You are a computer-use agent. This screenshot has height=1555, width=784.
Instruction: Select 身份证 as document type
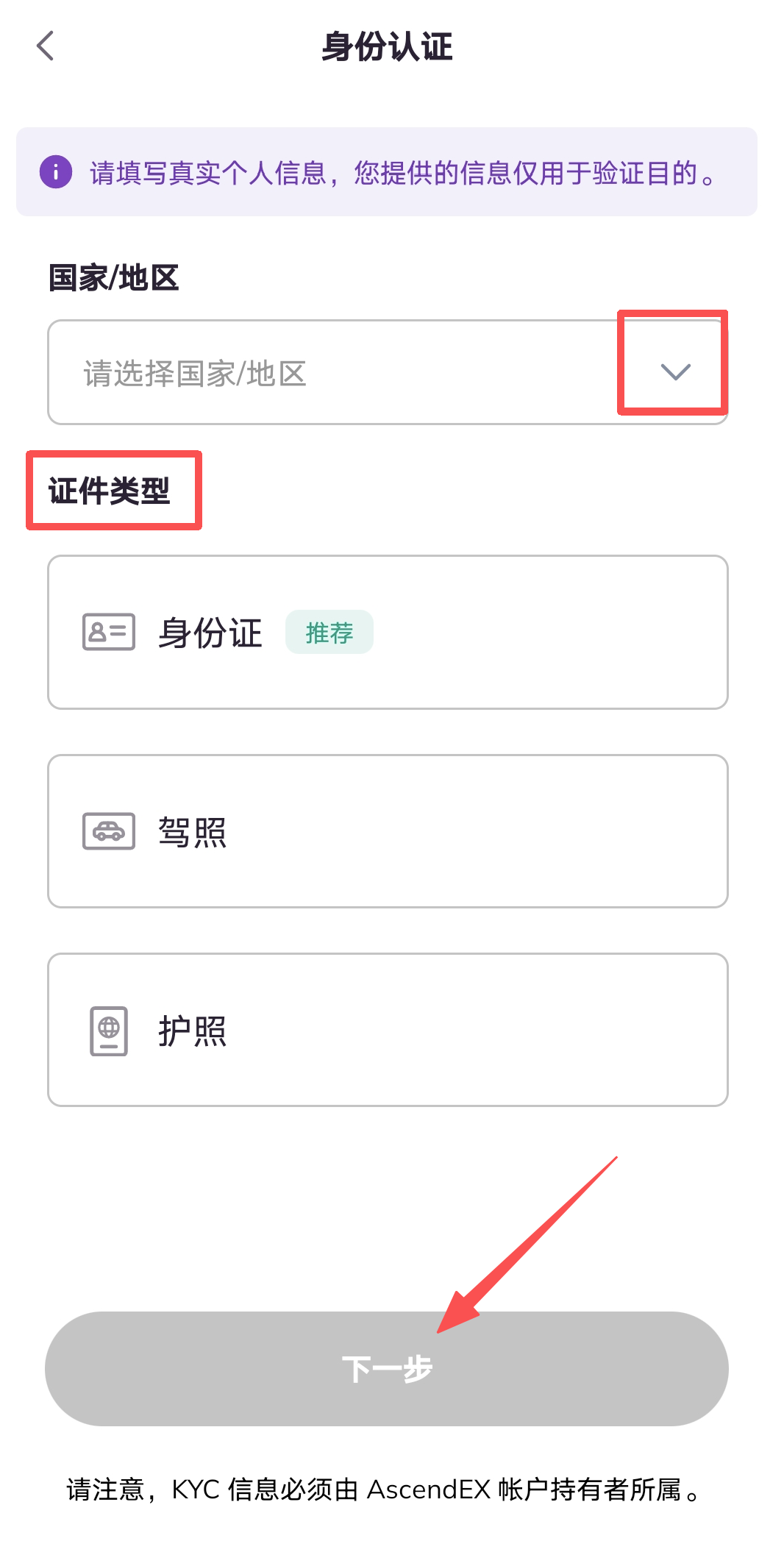388,632
